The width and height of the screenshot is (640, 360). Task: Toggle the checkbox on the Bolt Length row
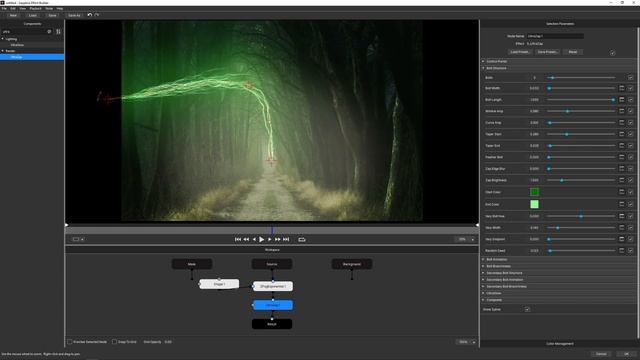(x=631, y=100)
